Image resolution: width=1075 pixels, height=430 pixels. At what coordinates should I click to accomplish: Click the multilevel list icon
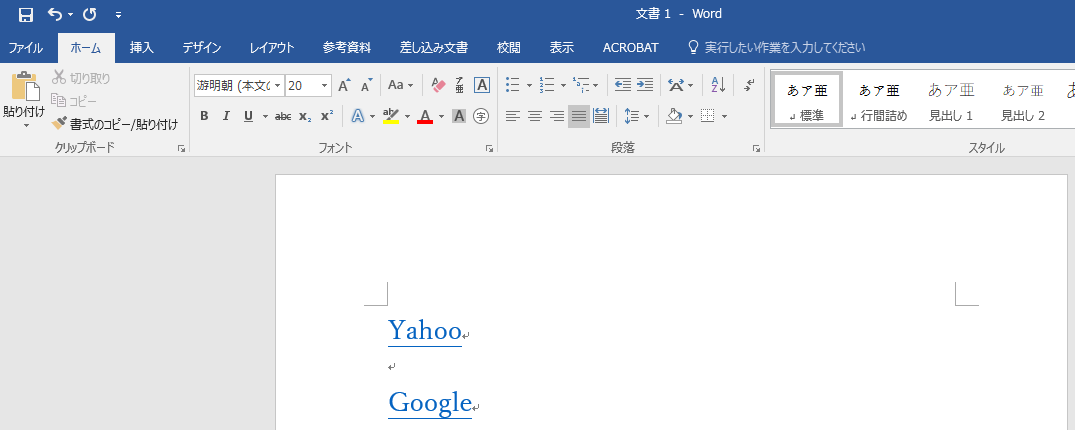[581, 85]
